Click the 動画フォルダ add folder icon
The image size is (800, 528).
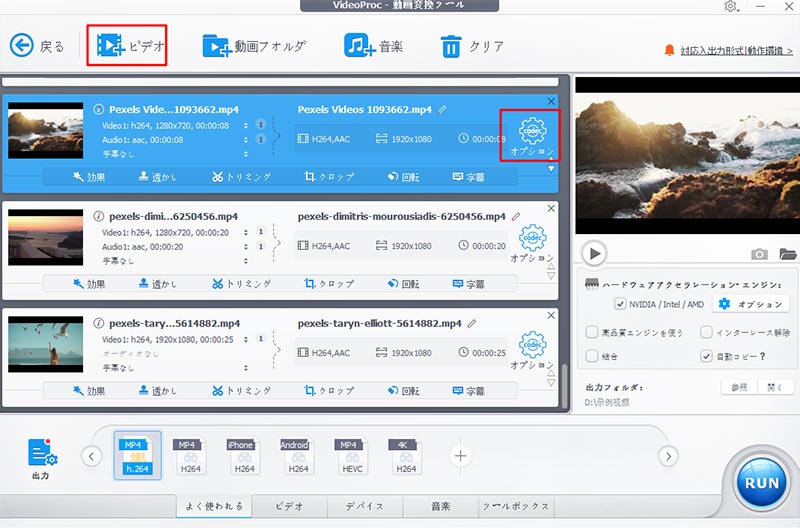point(216,45)
